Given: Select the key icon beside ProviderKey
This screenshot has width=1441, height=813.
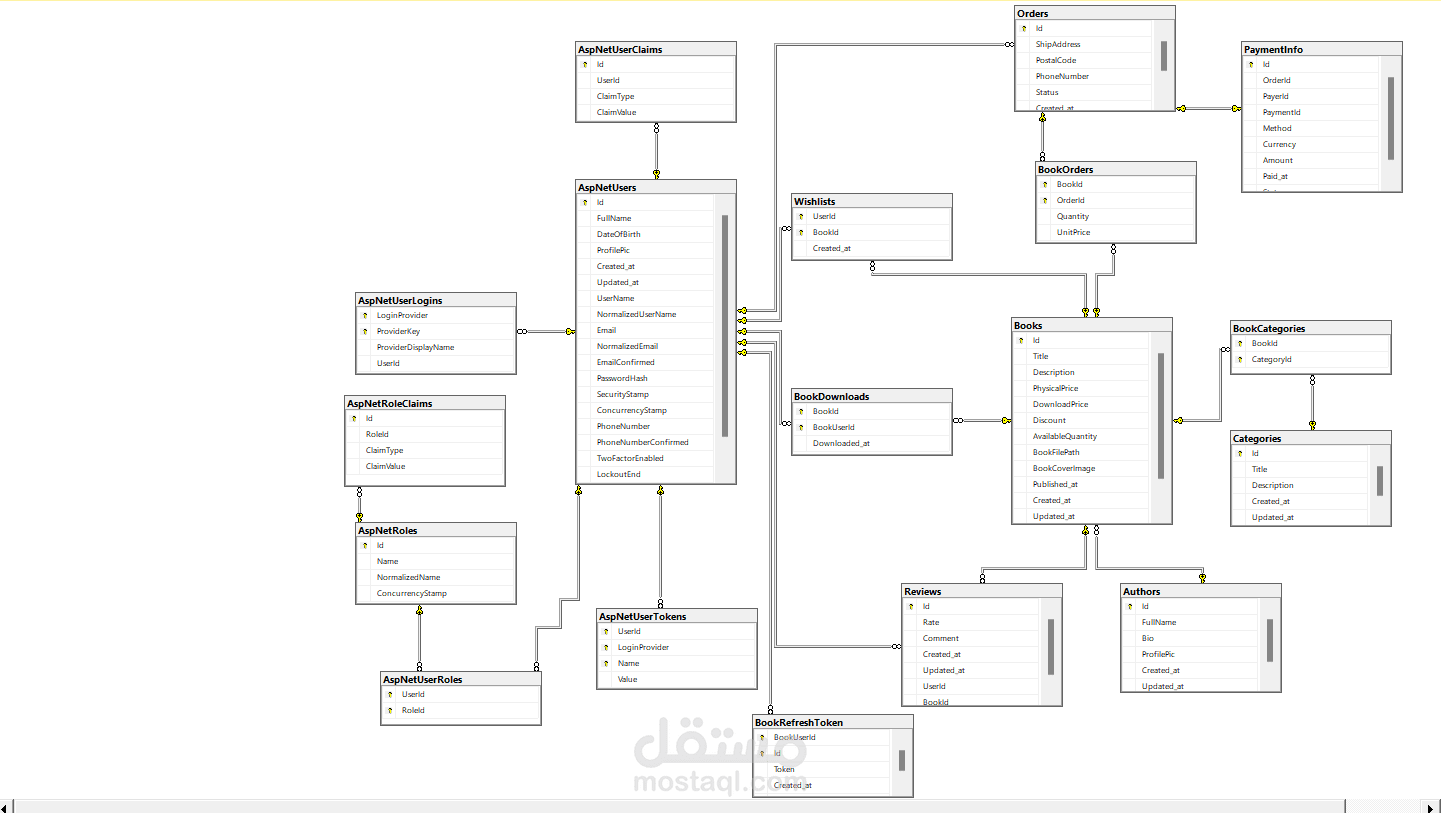Looking at the screenshot, I should pos(365,331).
